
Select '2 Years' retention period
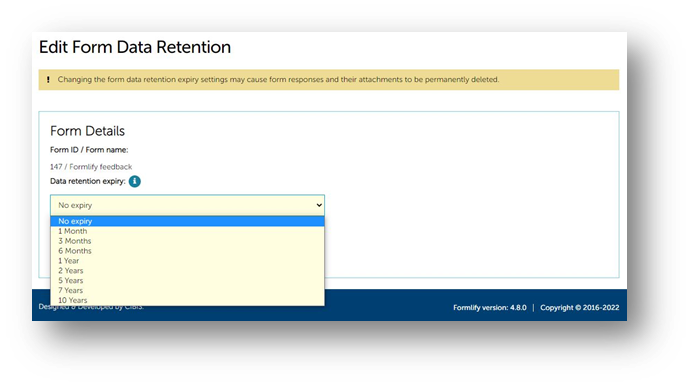(x=188, y=270)
